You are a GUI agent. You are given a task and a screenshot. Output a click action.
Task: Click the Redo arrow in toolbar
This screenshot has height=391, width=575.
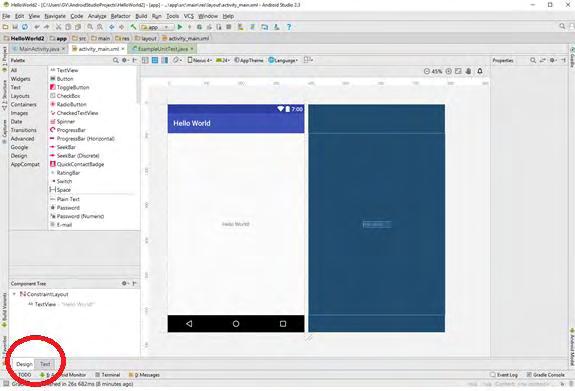click(x=47, y=27)
